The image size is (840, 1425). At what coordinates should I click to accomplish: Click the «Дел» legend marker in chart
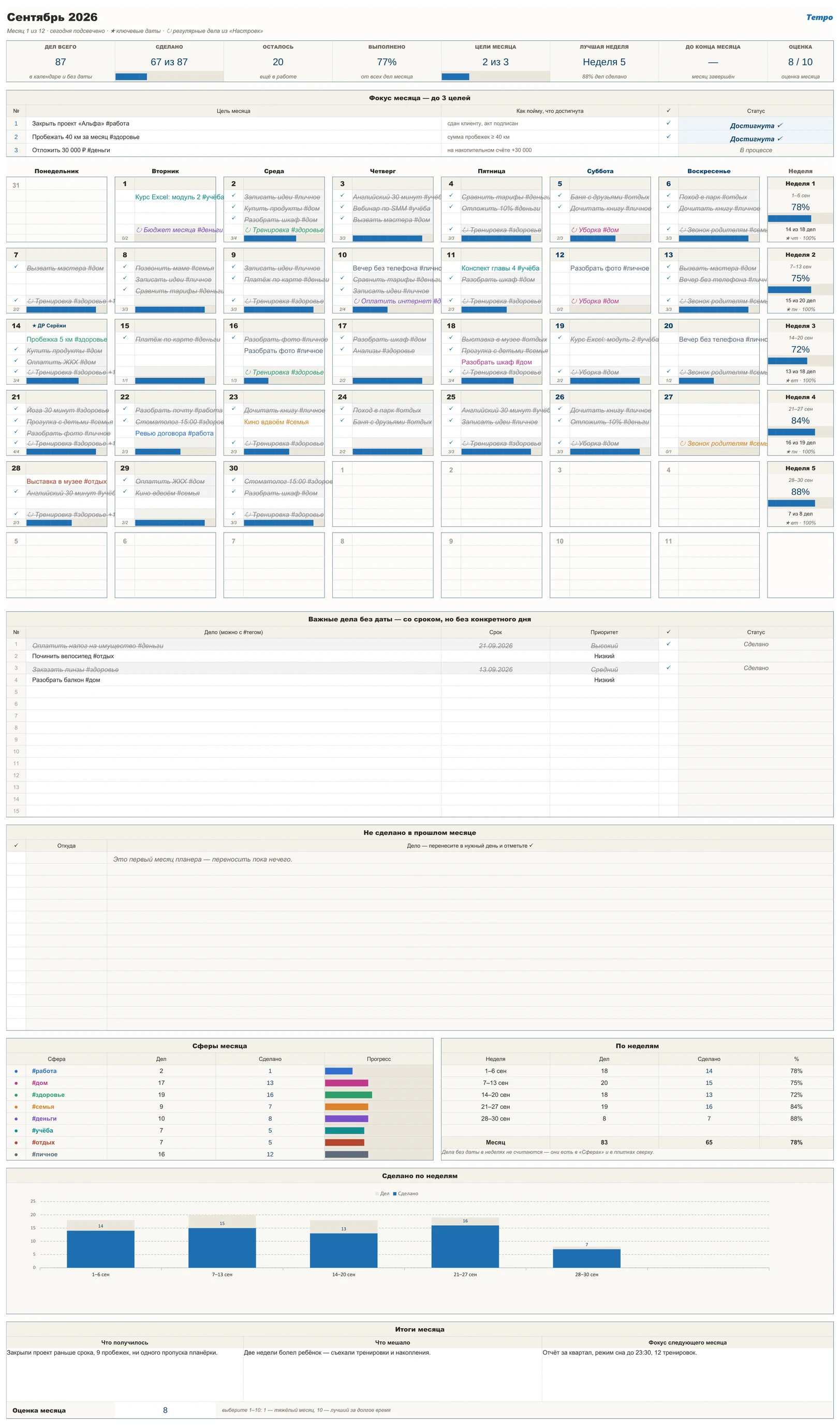(377, 1194)
